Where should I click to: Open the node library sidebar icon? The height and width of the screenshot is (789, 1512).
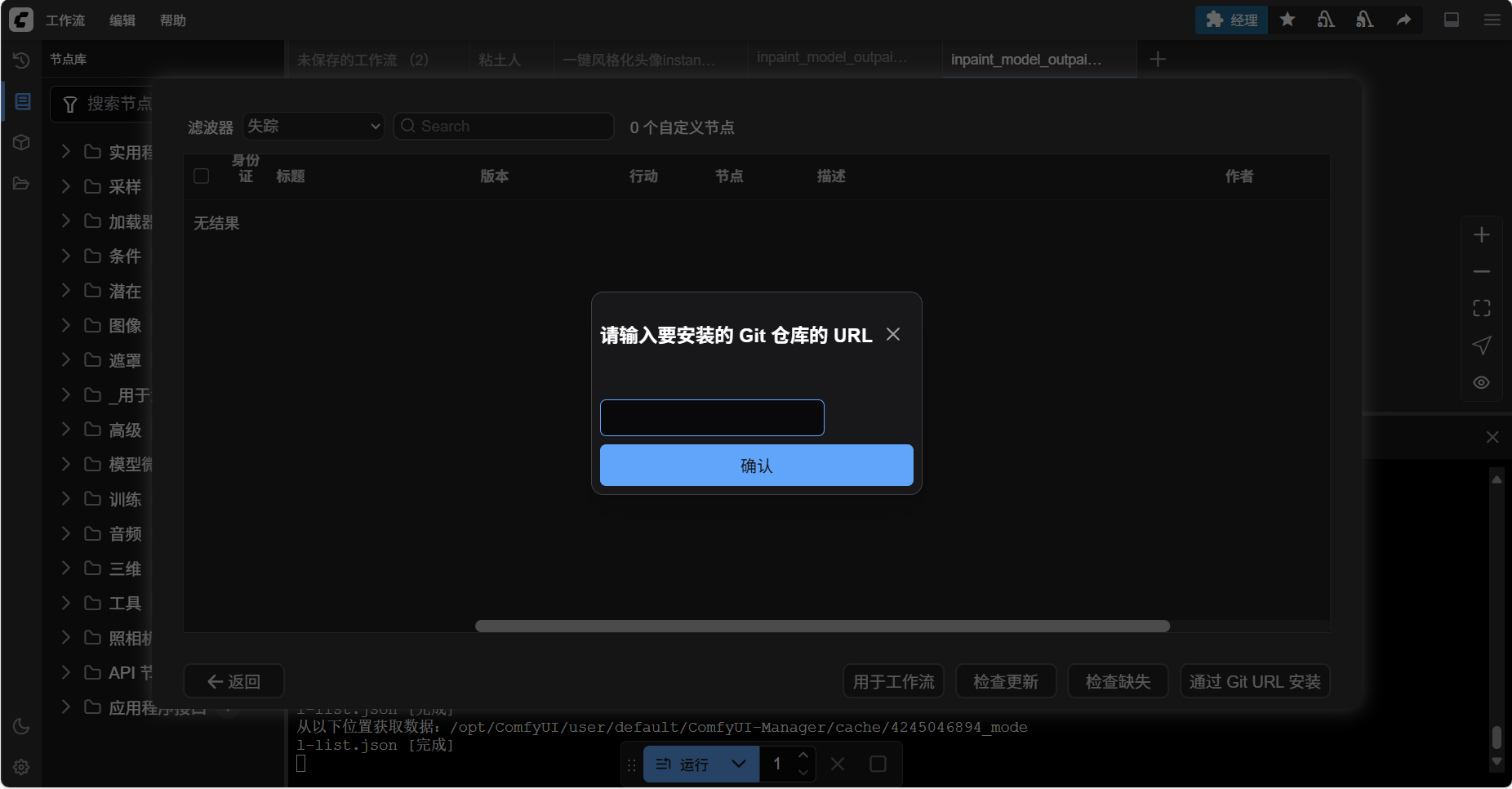coord(22,101)
